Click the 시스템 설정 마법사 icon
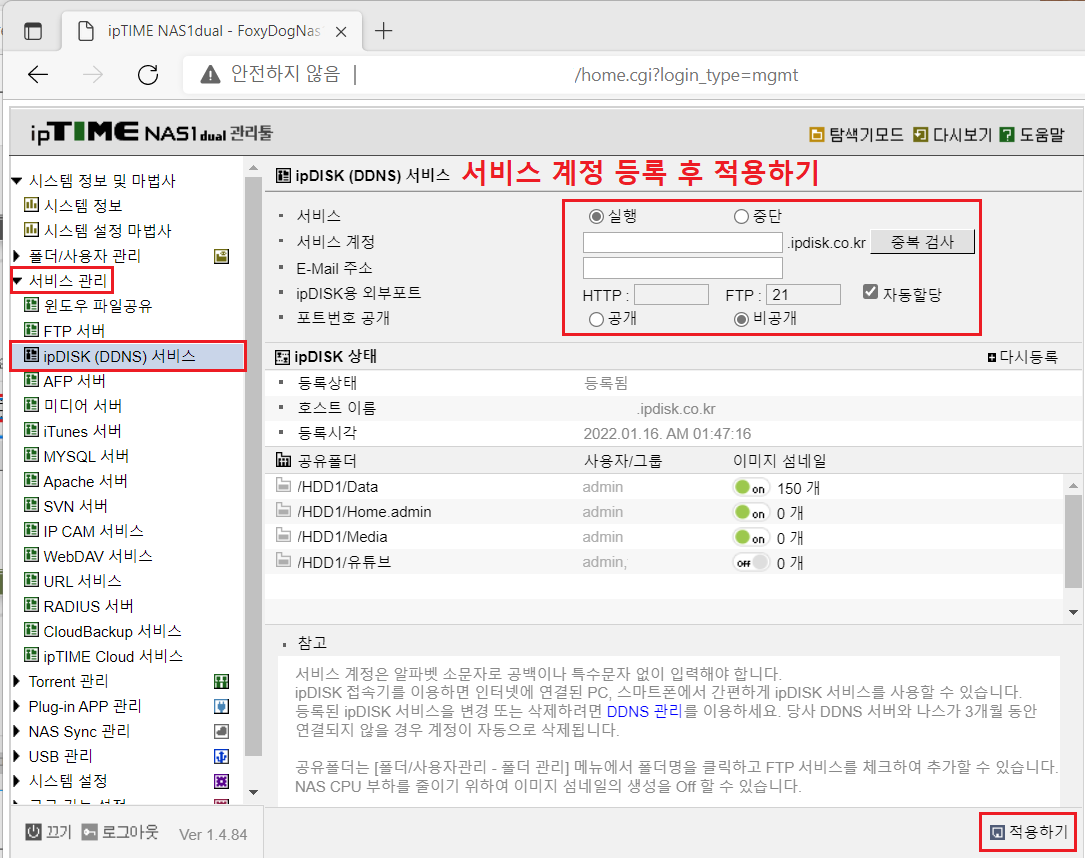1085x858 pixels. click(31, 230)
